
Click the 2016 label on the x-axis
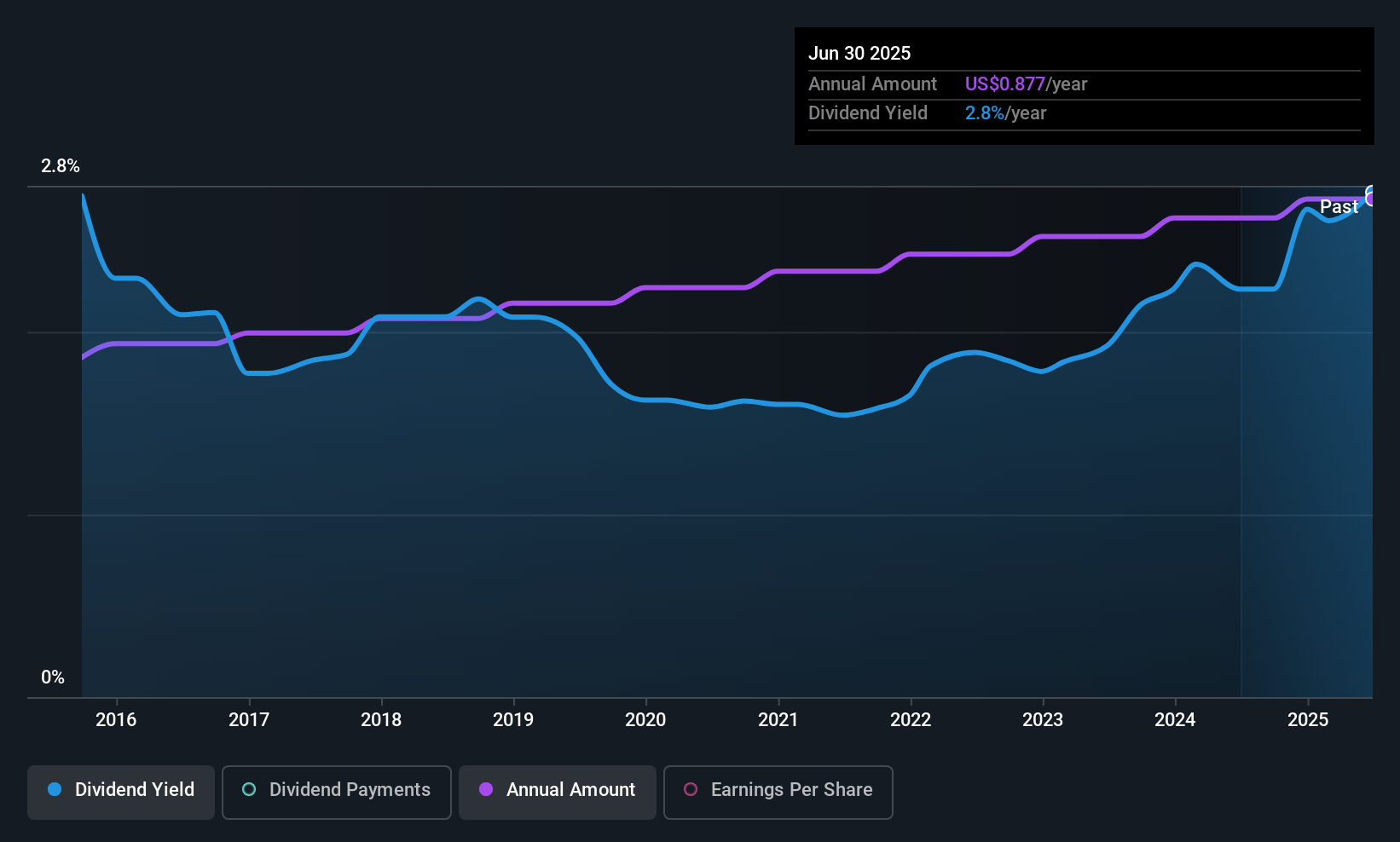point(116,719)
